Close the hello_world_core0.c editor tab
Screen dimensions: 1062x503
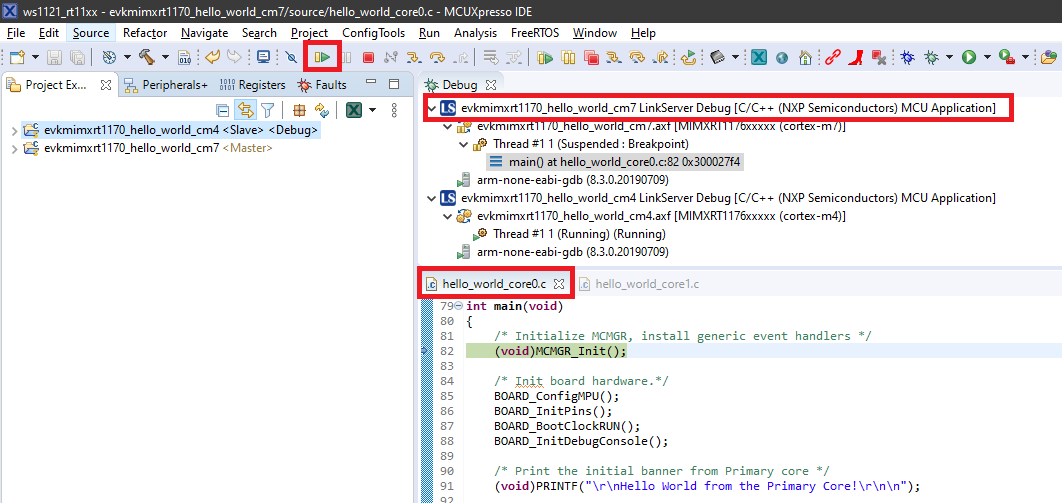coord(559,284)
